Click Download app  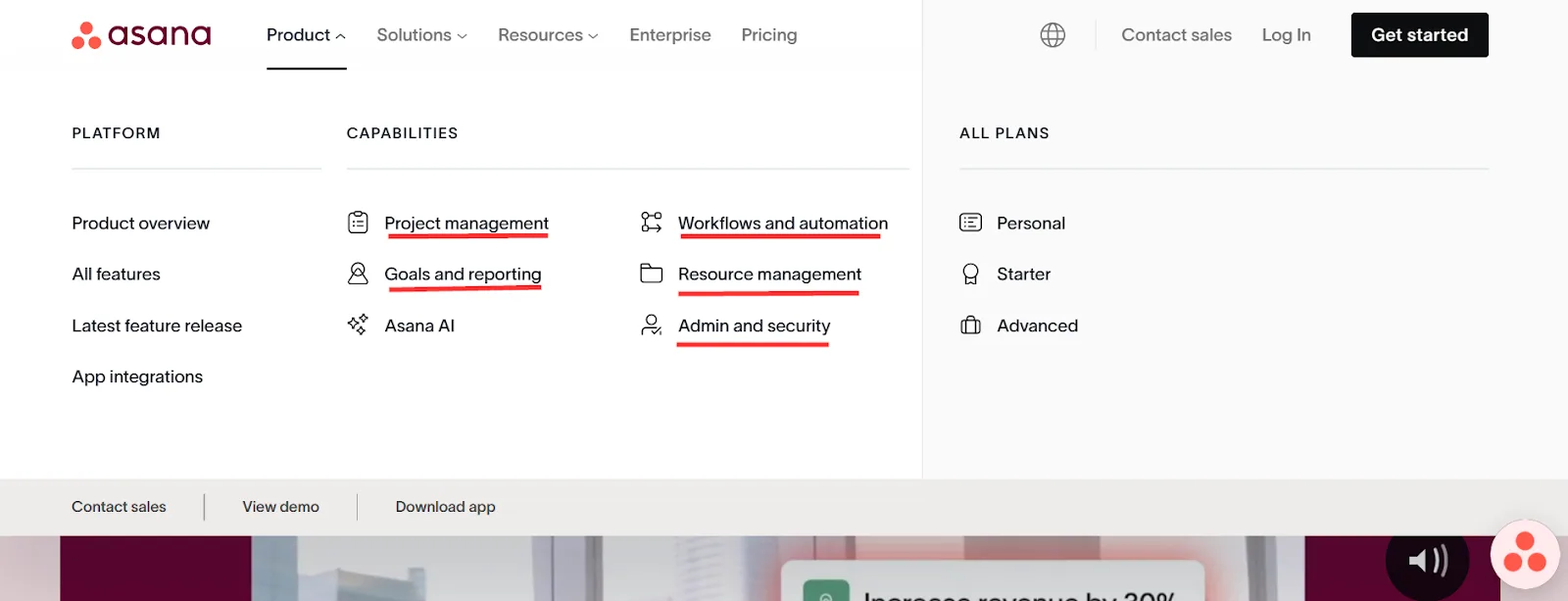[x=445, y=507]
